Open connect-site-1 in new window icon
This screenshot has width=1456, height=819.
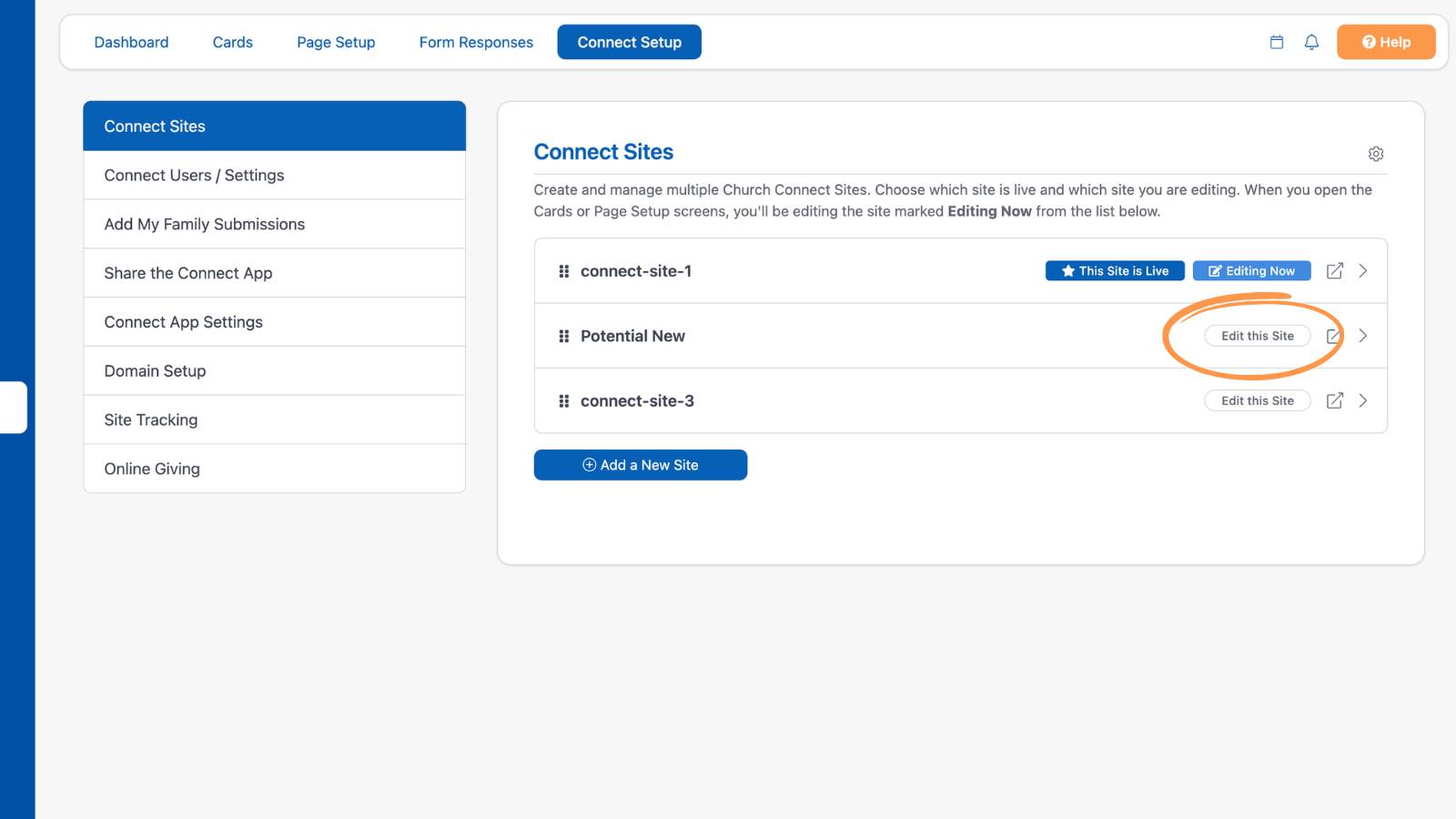point(1335,271)
